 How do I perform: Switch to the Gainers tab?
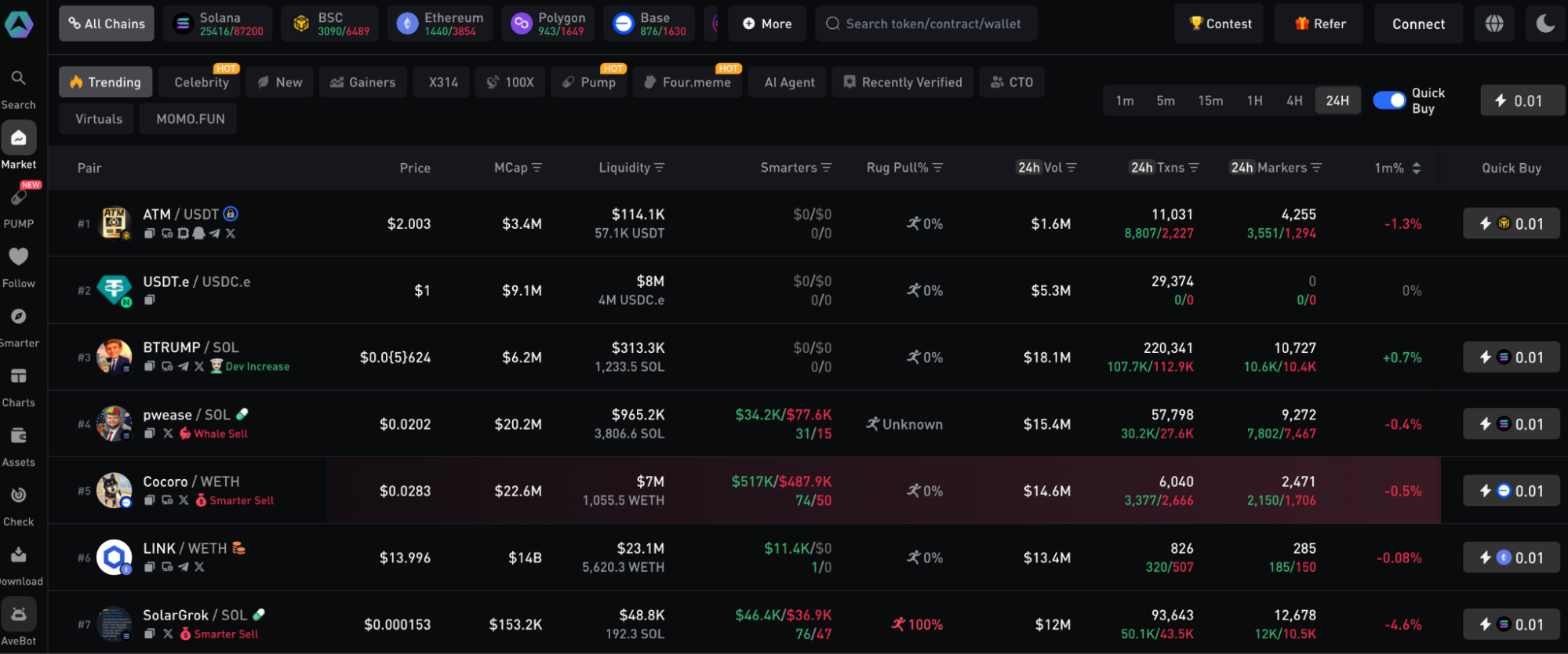coord(362,82)
